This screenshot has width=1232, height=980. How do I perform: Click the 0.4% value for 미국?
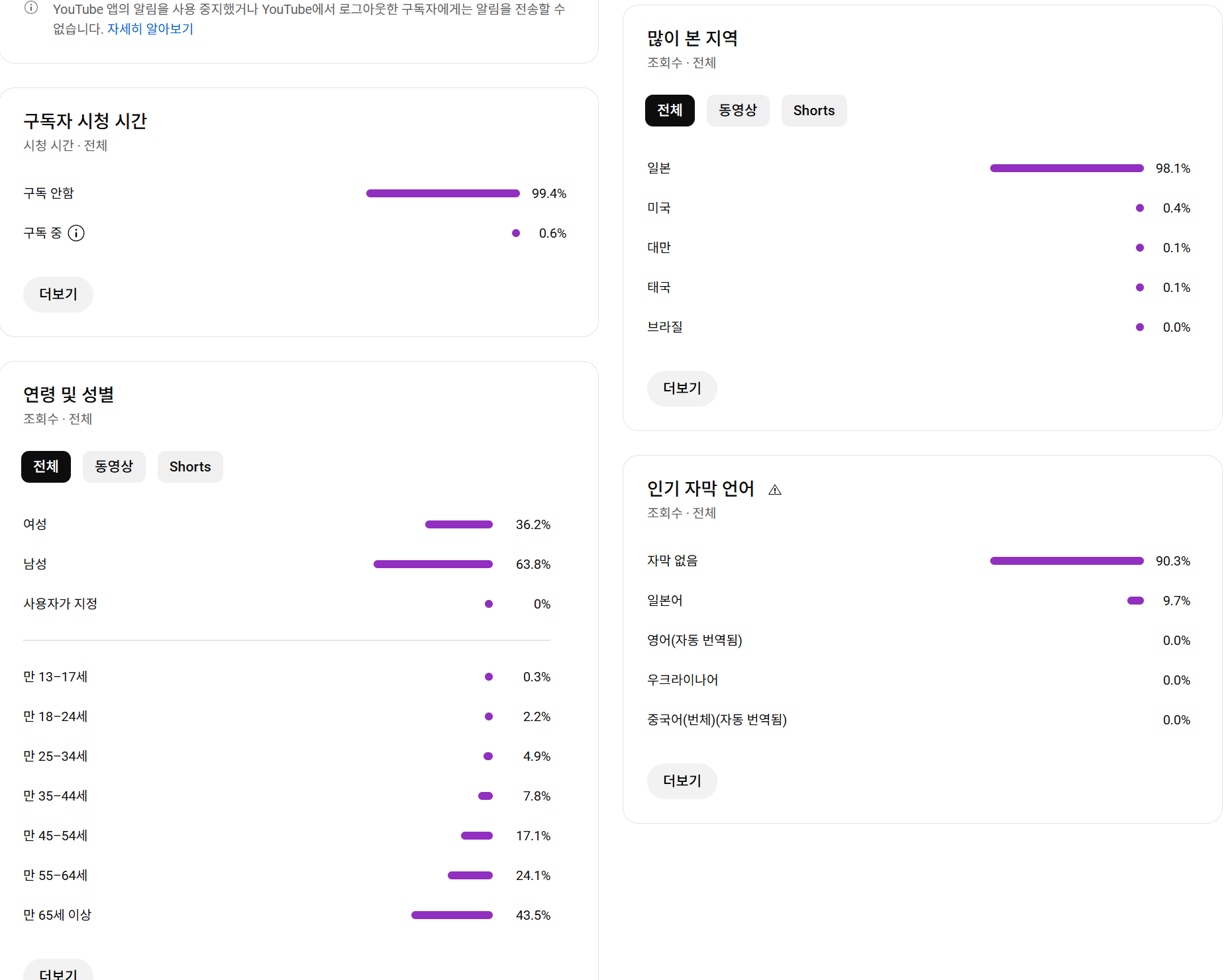tap(1176, 208)
